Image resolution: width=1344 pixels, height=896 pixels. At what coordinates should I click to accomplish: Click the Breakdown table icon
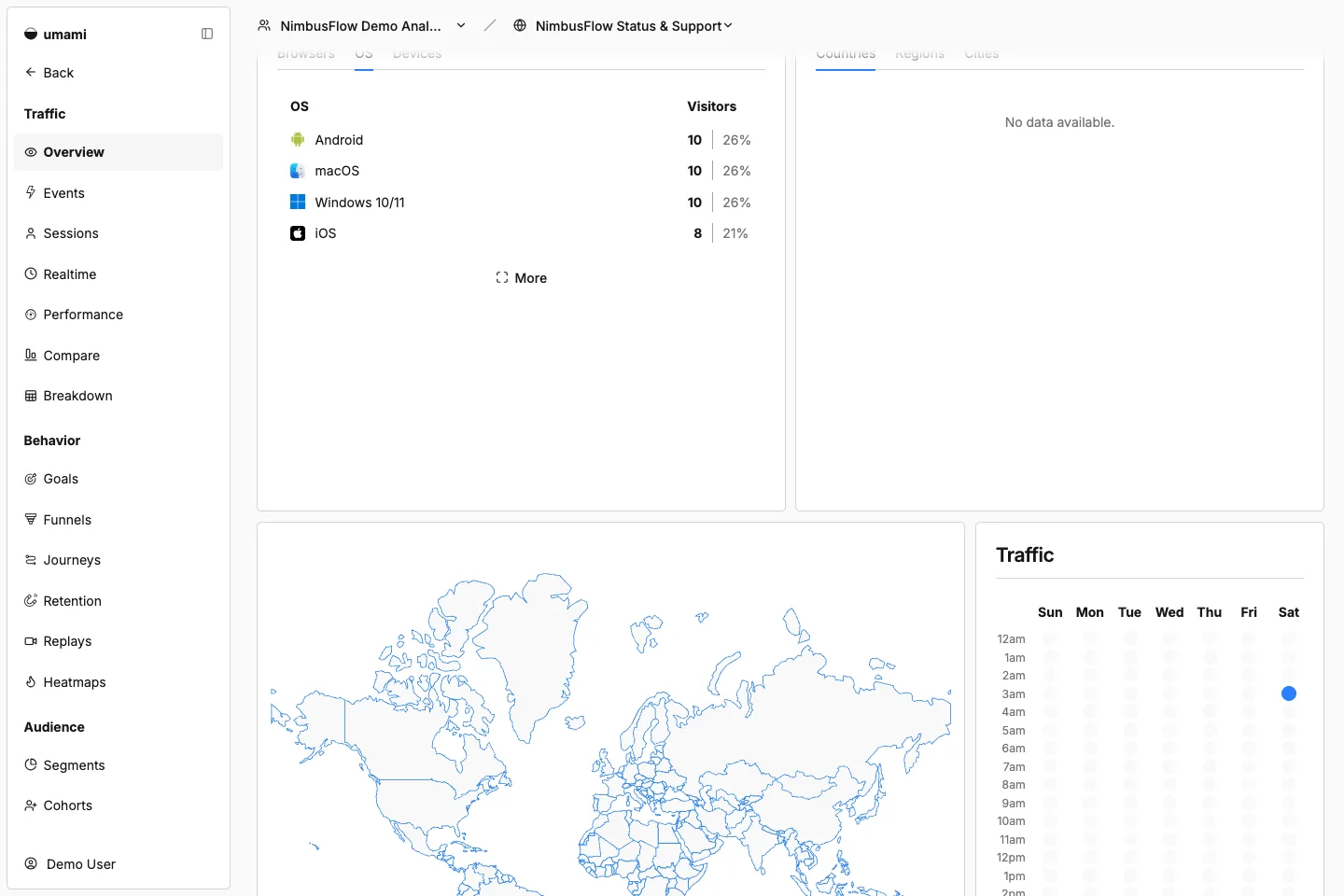[31, 396]
